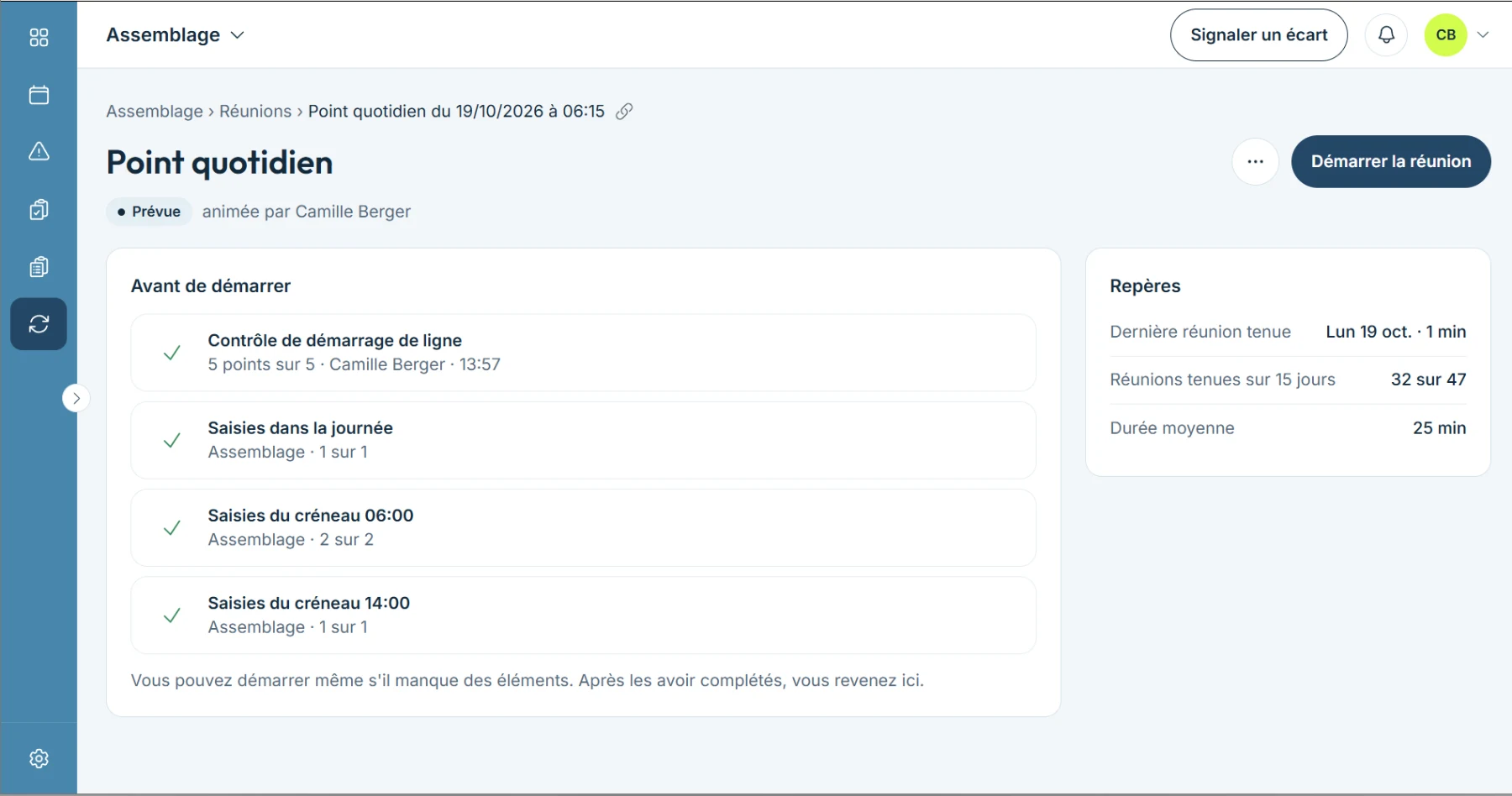
Task: Open the clipboard list reports icon
Action: point(39,267)
